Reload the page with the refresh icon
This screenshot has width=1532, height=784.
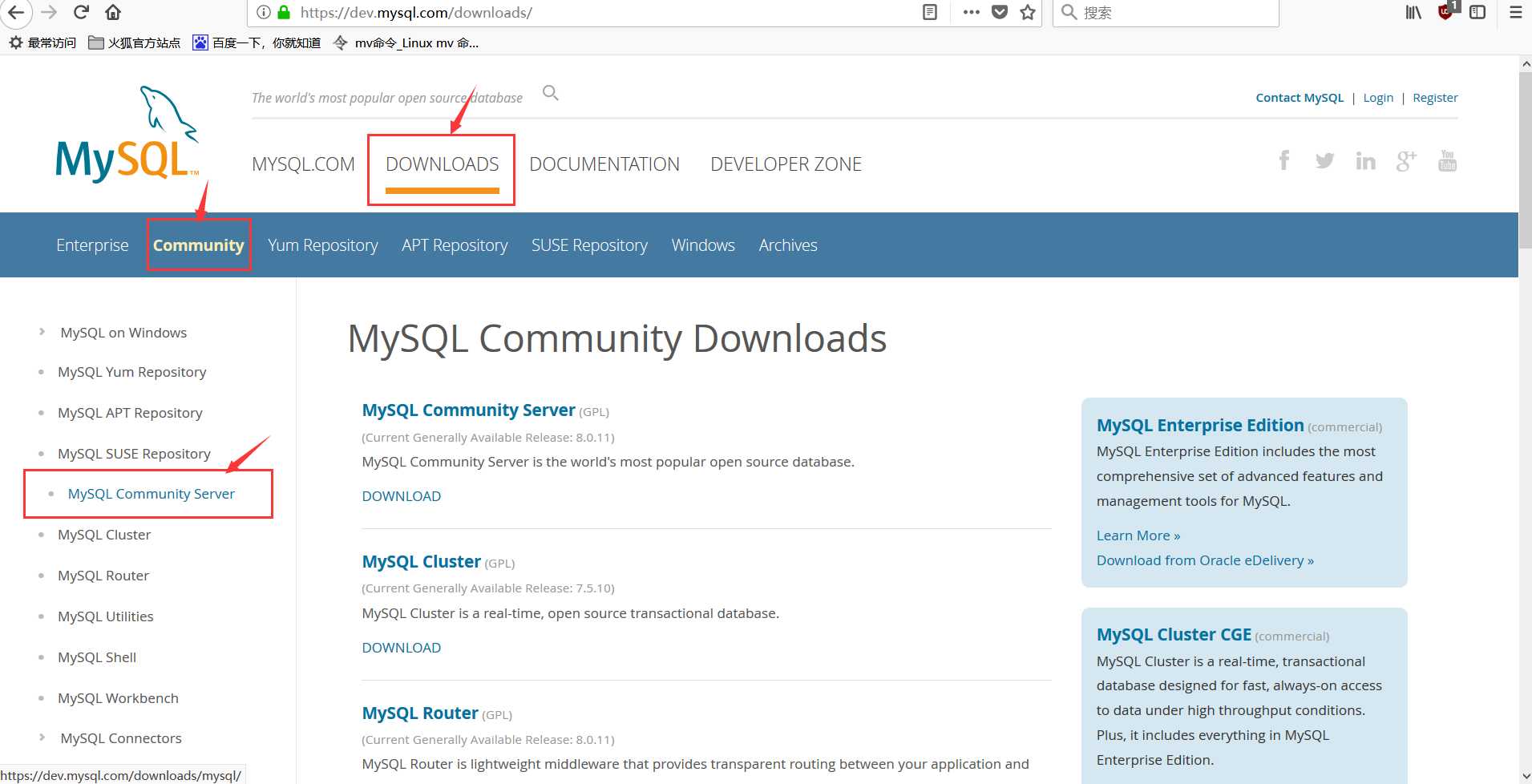[x=81, y=12]
